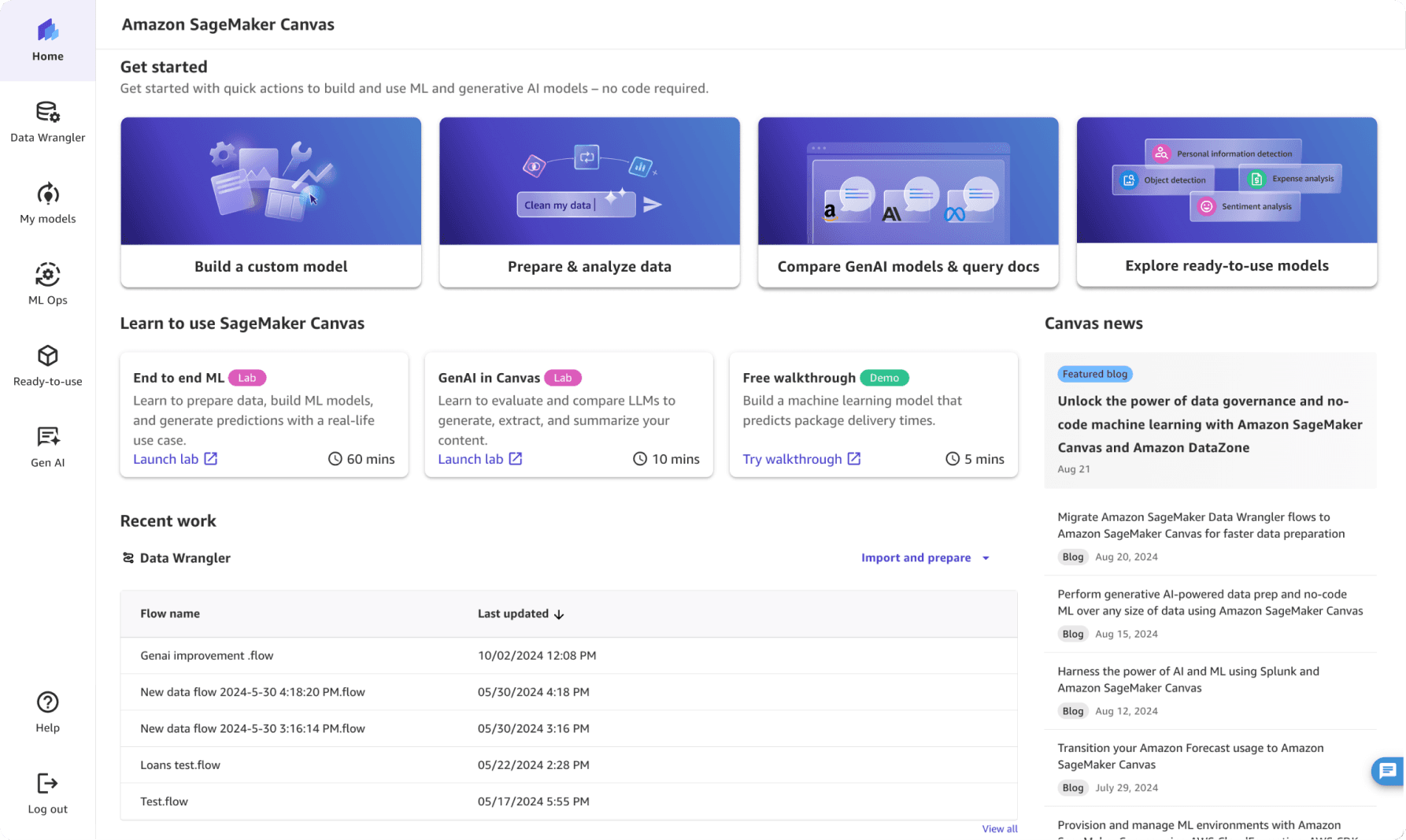Click the Data Wrangler icon under Recent work
Image resolution: width=1406 pixels, height=840 pixels.
point(128,558)
